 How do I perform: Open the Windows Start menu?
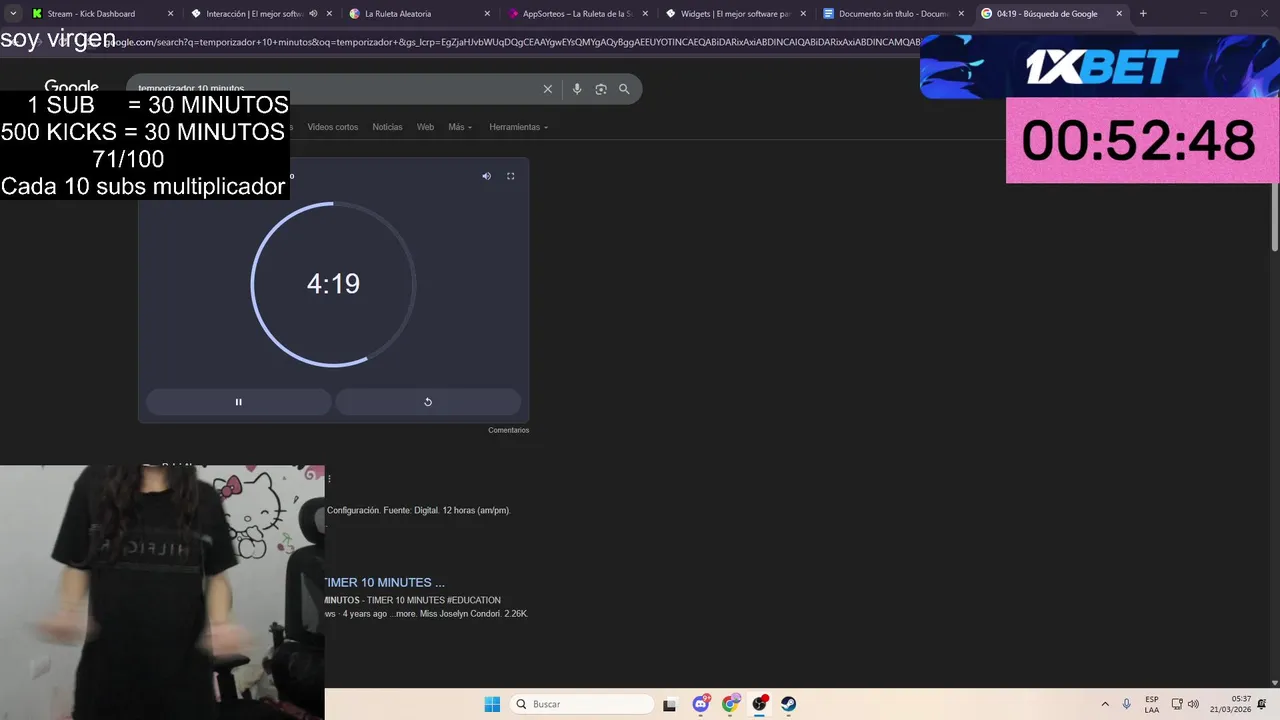point(492,704)
